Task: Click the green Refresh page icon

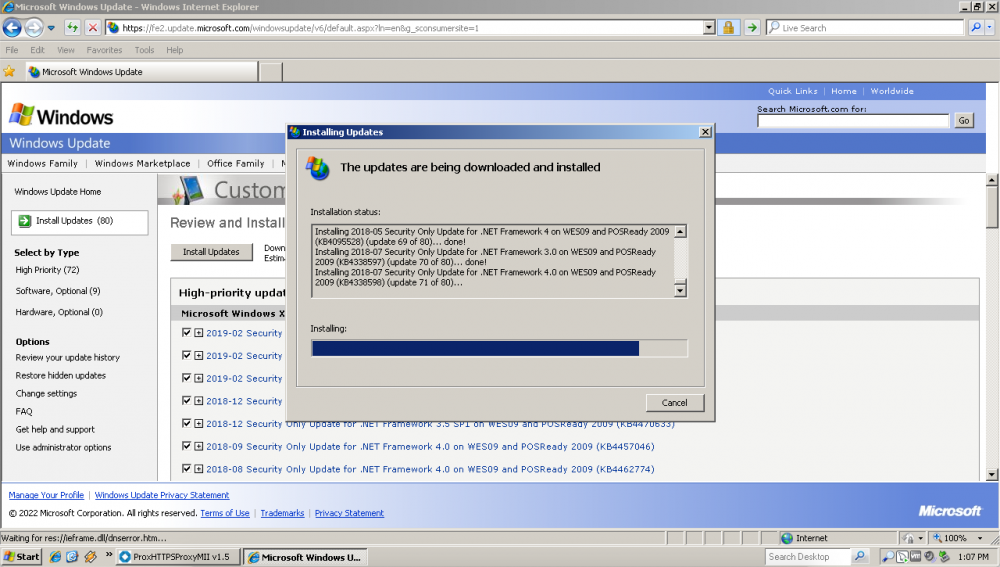Action: (x=72, y=27)
